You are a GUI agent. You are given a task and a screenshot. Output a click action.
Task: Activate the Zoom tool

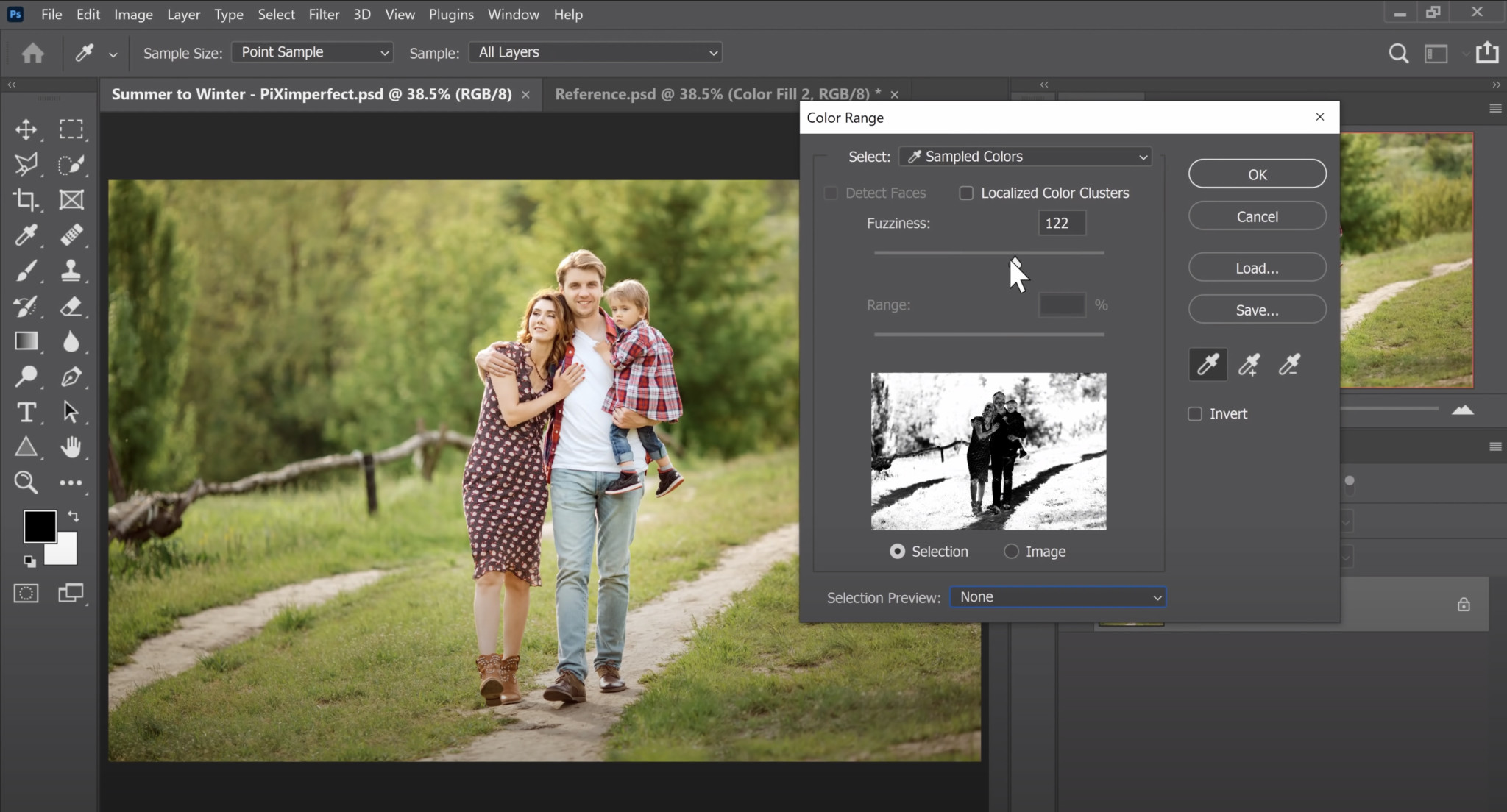[x=26, y=482]
